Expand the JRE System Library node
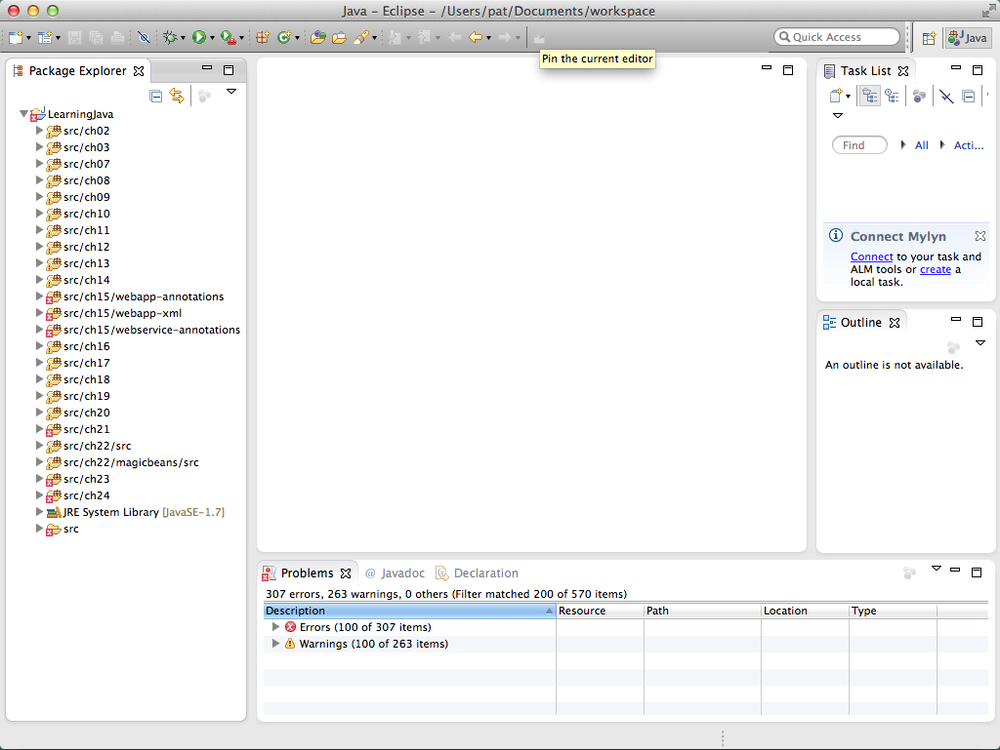Viewport: 1000px width, 750px height. [x=39, y=511]
